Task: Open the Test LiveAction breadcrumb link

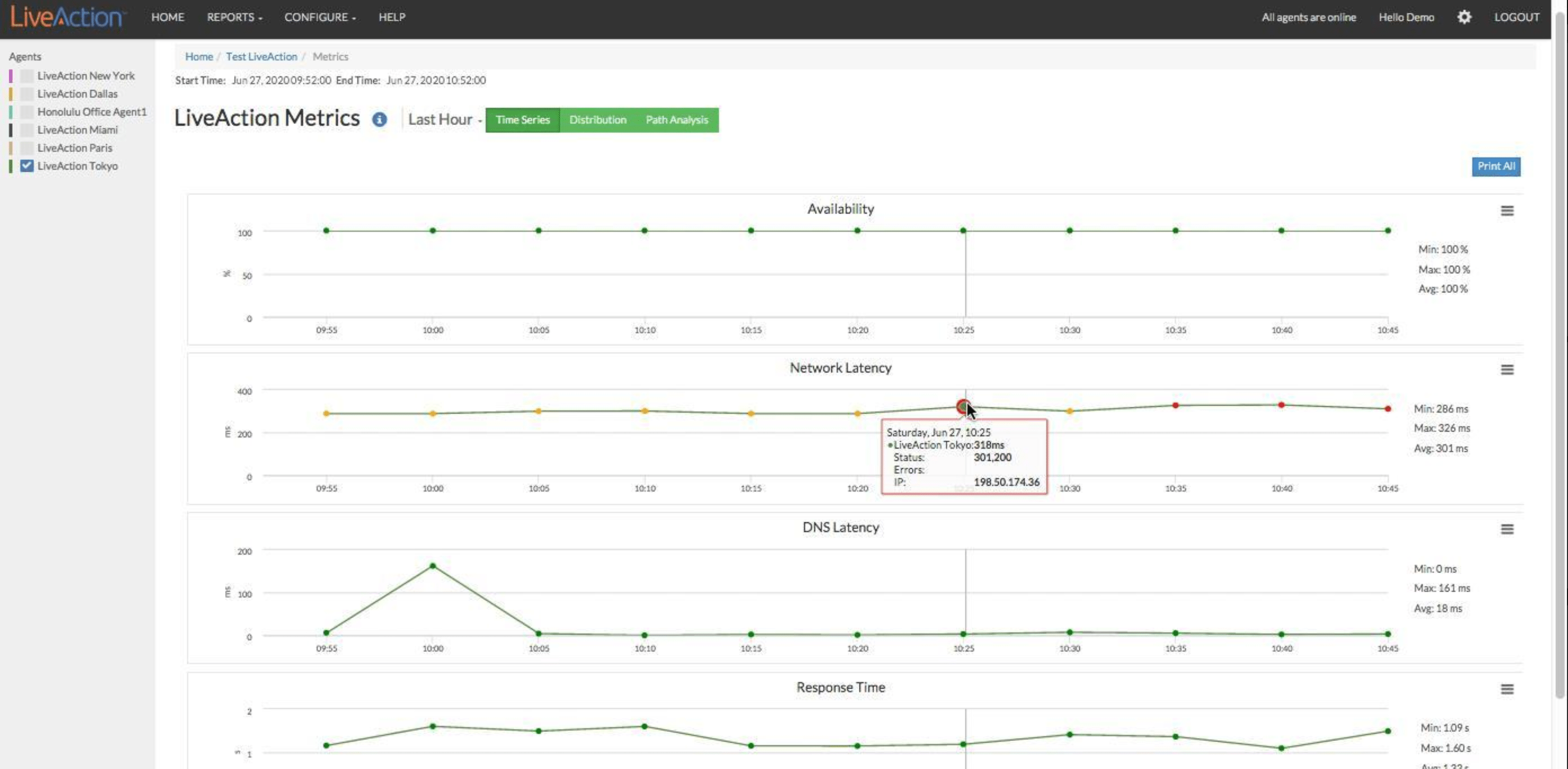Action: click(x=261, y=57)
